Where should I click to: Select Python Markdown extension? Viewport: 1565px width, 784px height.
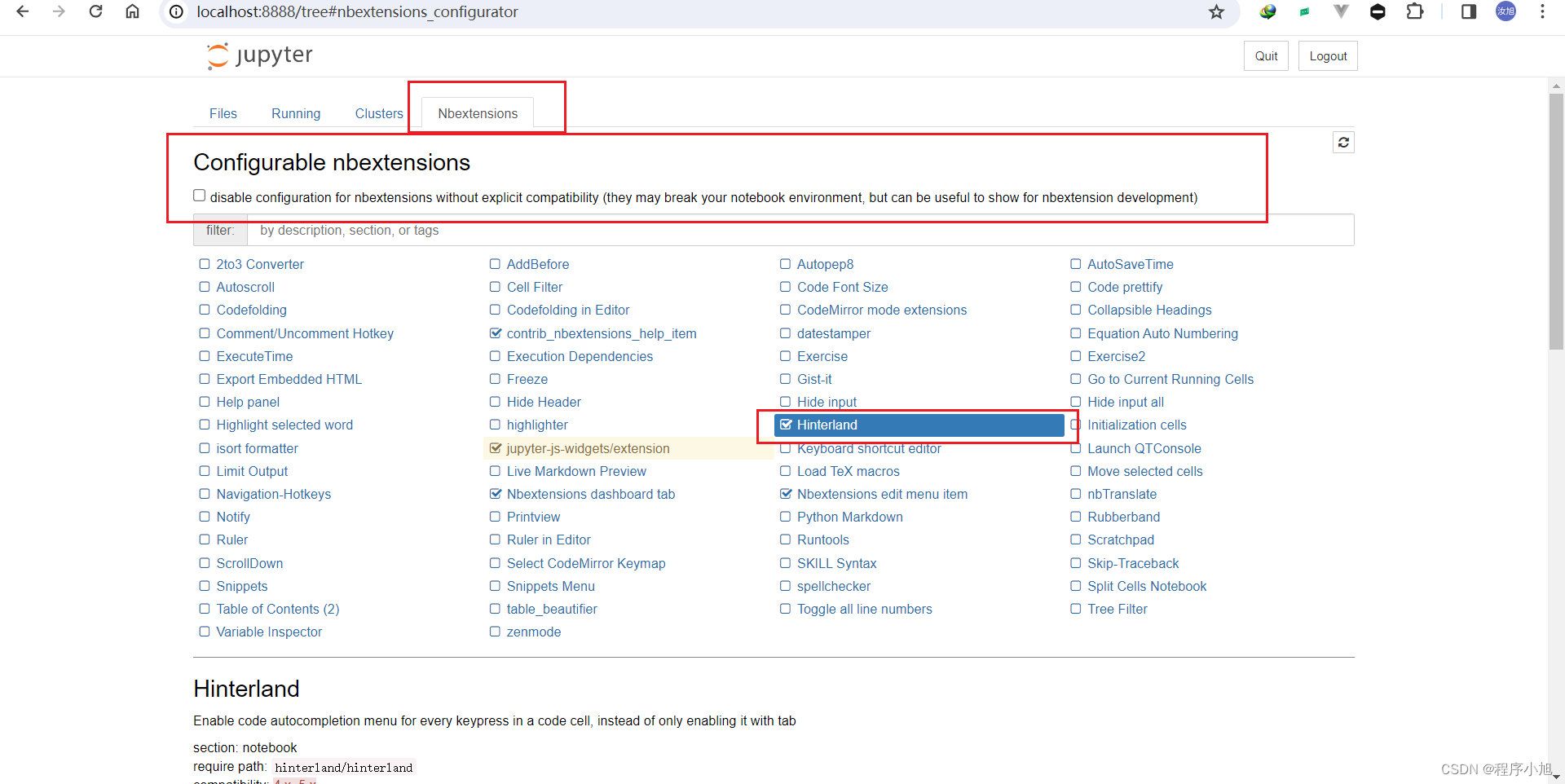tap(849, 517)
